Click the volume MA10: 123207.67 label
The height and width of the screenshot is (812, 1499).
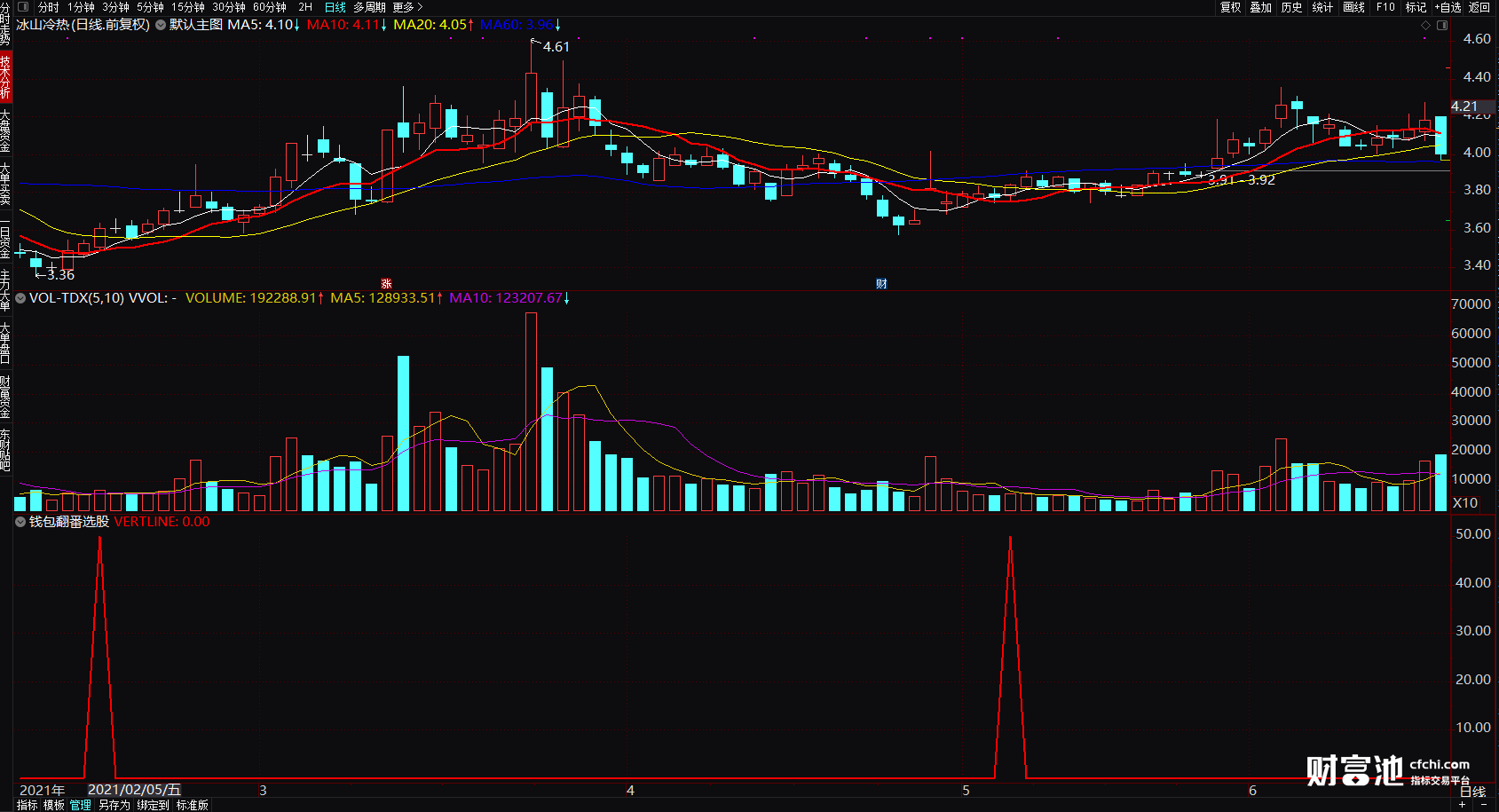pos(509,298)
